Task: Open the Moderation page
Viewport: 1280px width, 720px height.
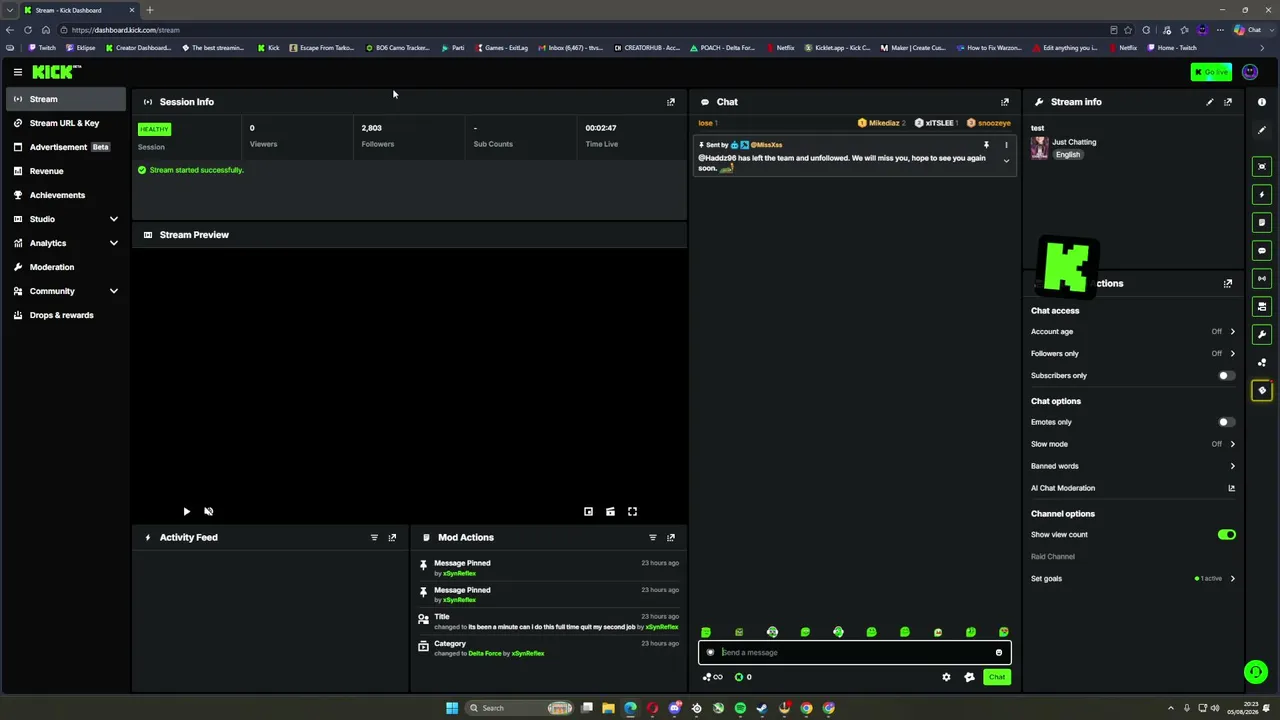Action: (65, 267)
